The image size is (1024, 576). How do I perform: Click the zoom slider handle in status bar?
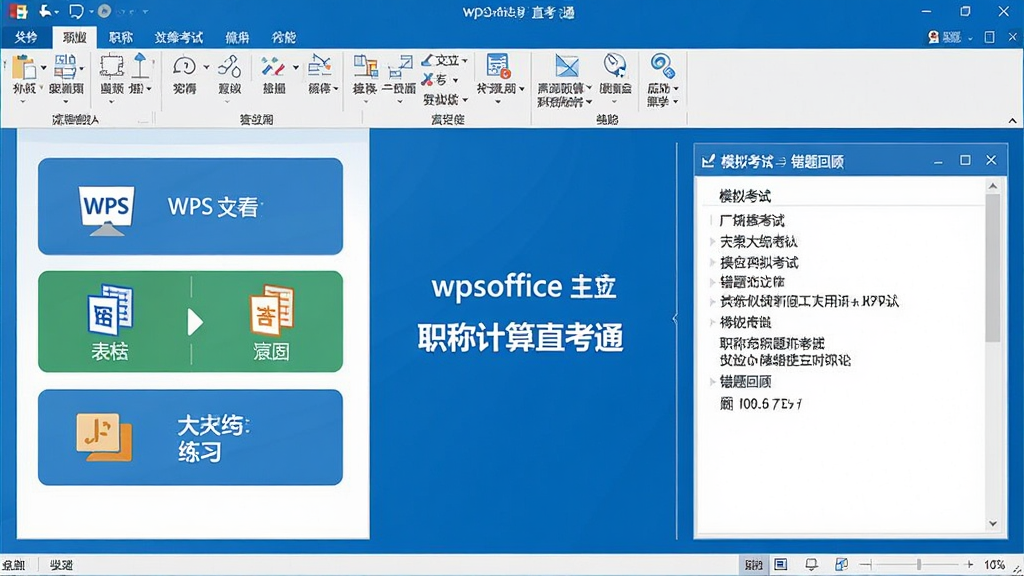click(919, 564)
